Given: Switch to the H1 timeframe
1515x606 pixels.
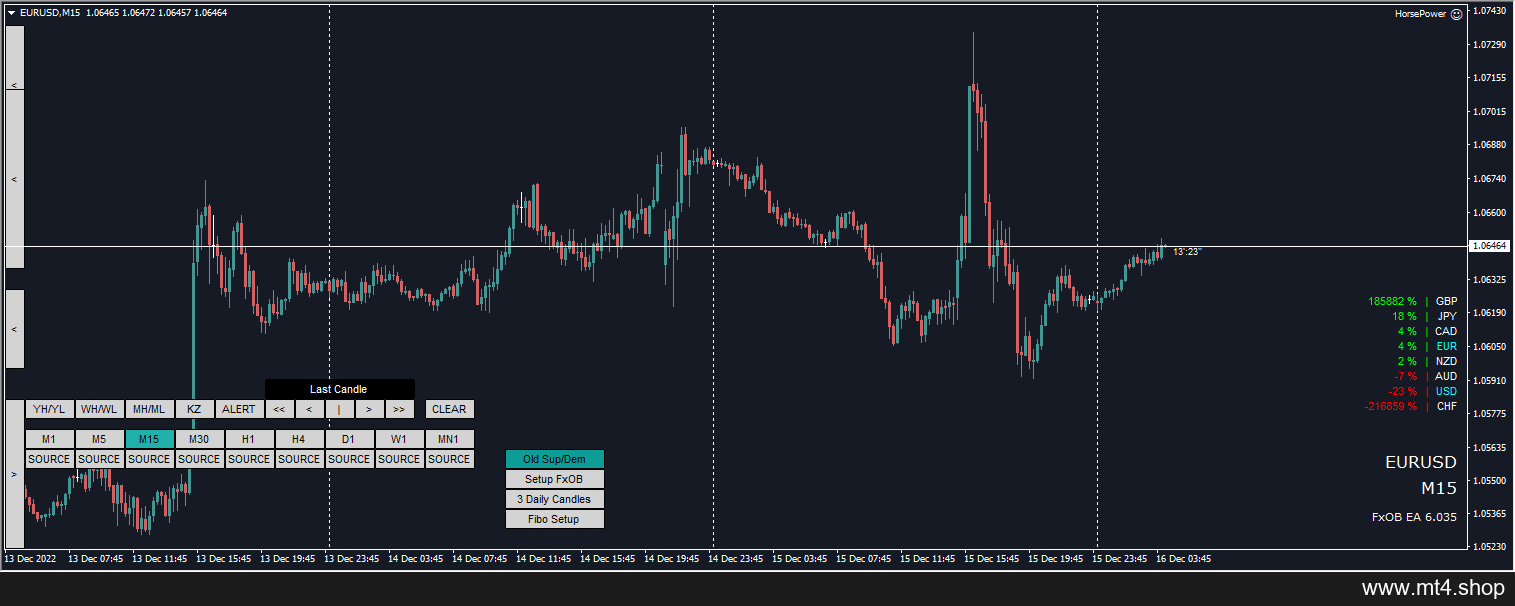Looking at the screenshot, I should (x=250, y=439).
